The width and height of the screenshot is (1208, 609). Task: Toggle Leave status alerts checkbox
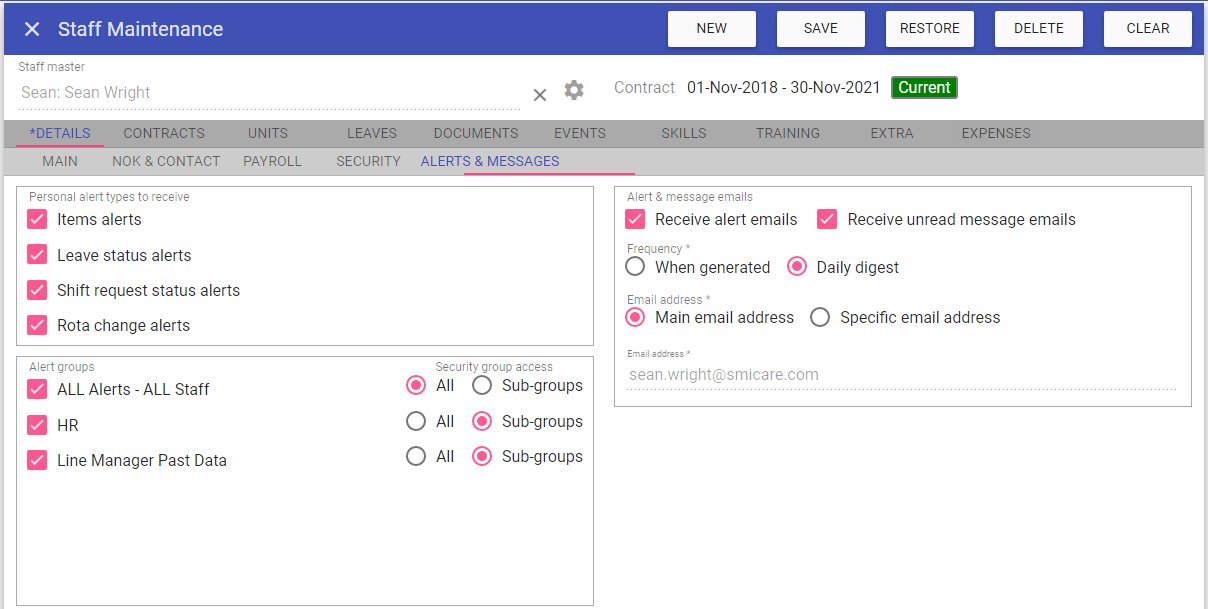pyautogui.click(x=38, y=255)
